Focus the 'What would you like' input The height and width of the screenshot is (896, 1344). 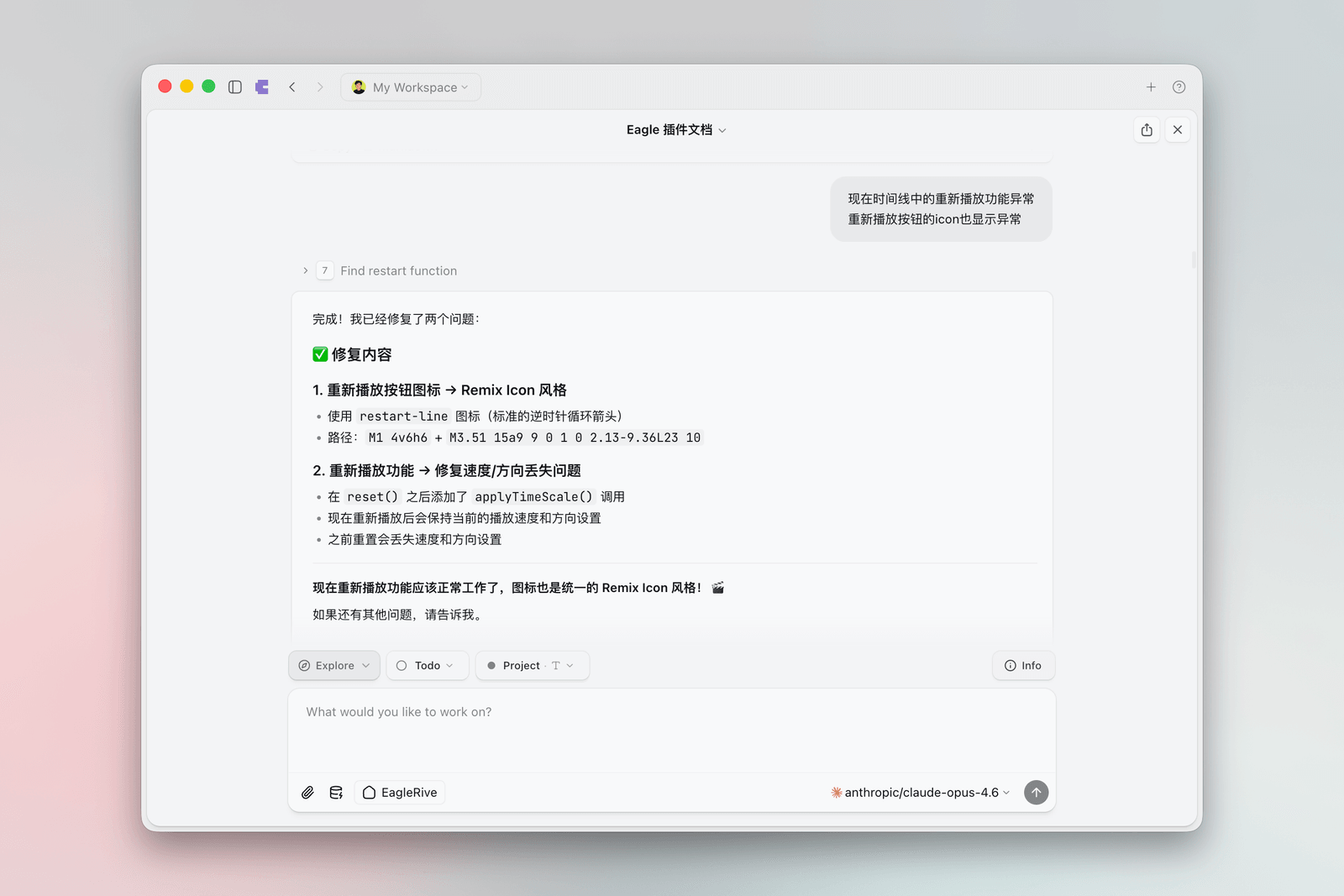pyautogui.click(x=670, y=729)
